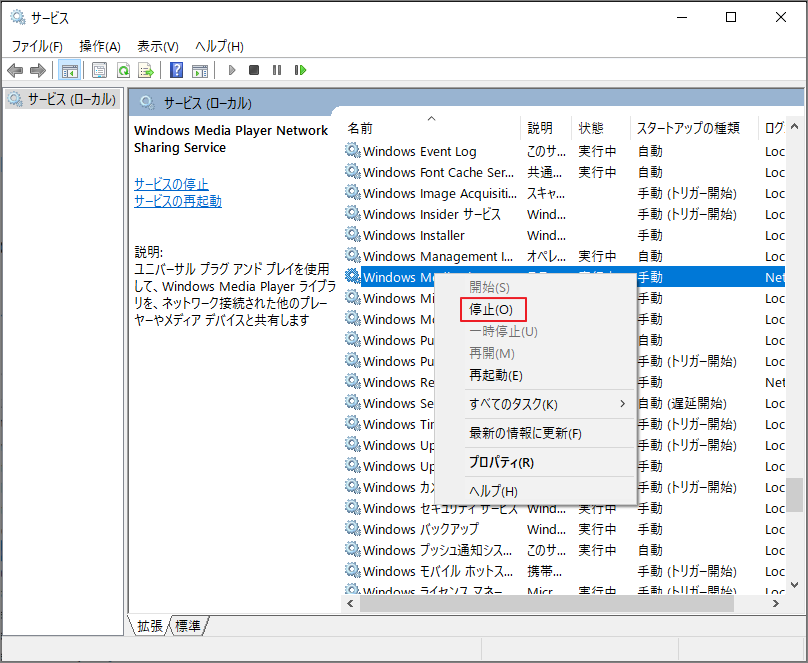Image resolution: width=808 pixels, height=663 pixels.
Task: Open プロパティ(R) from the context menu
Action: tap(534, 462)
